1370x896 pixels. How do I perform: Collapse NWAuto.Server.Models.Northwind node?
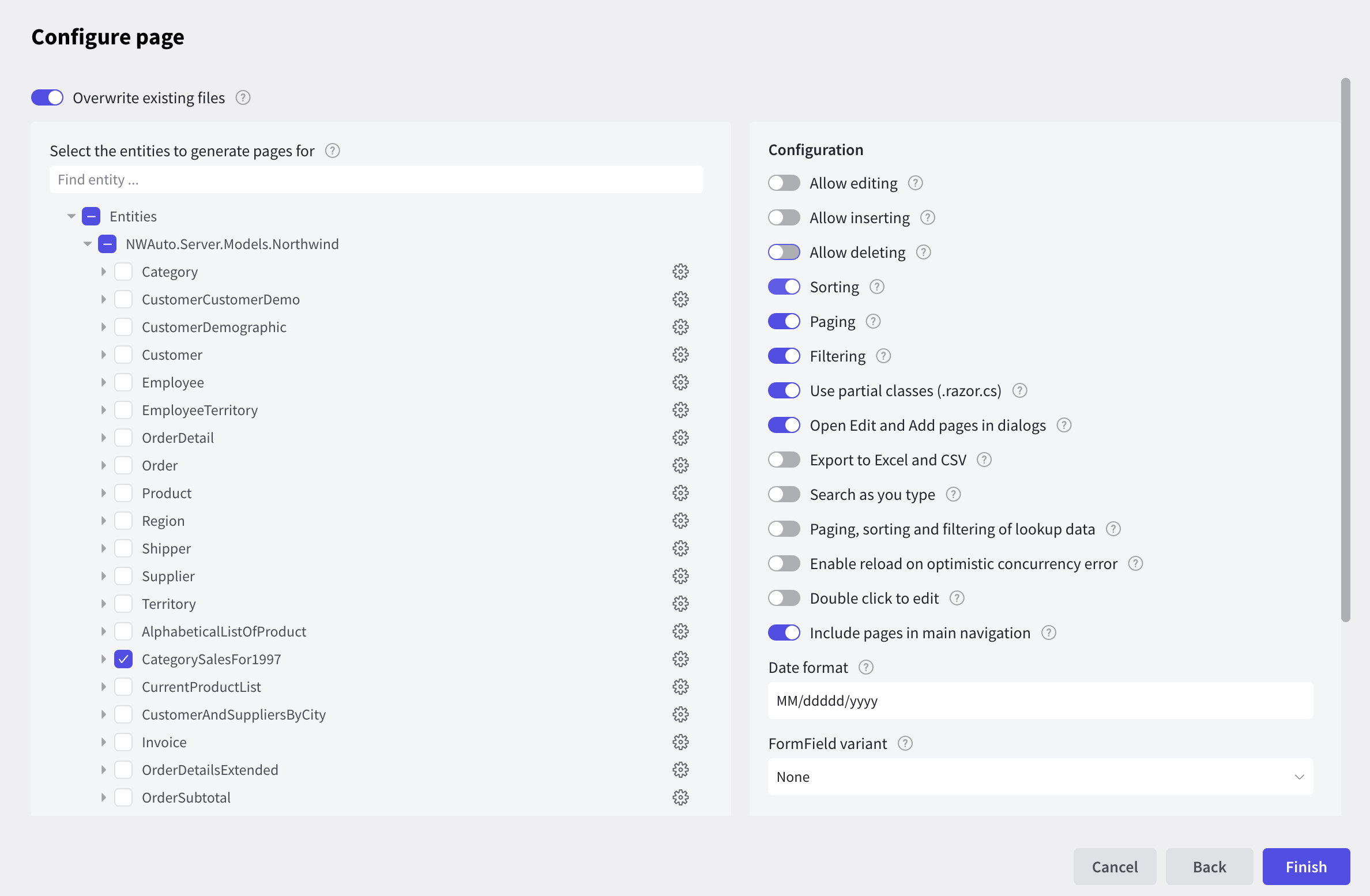click(x=88, y=244)
